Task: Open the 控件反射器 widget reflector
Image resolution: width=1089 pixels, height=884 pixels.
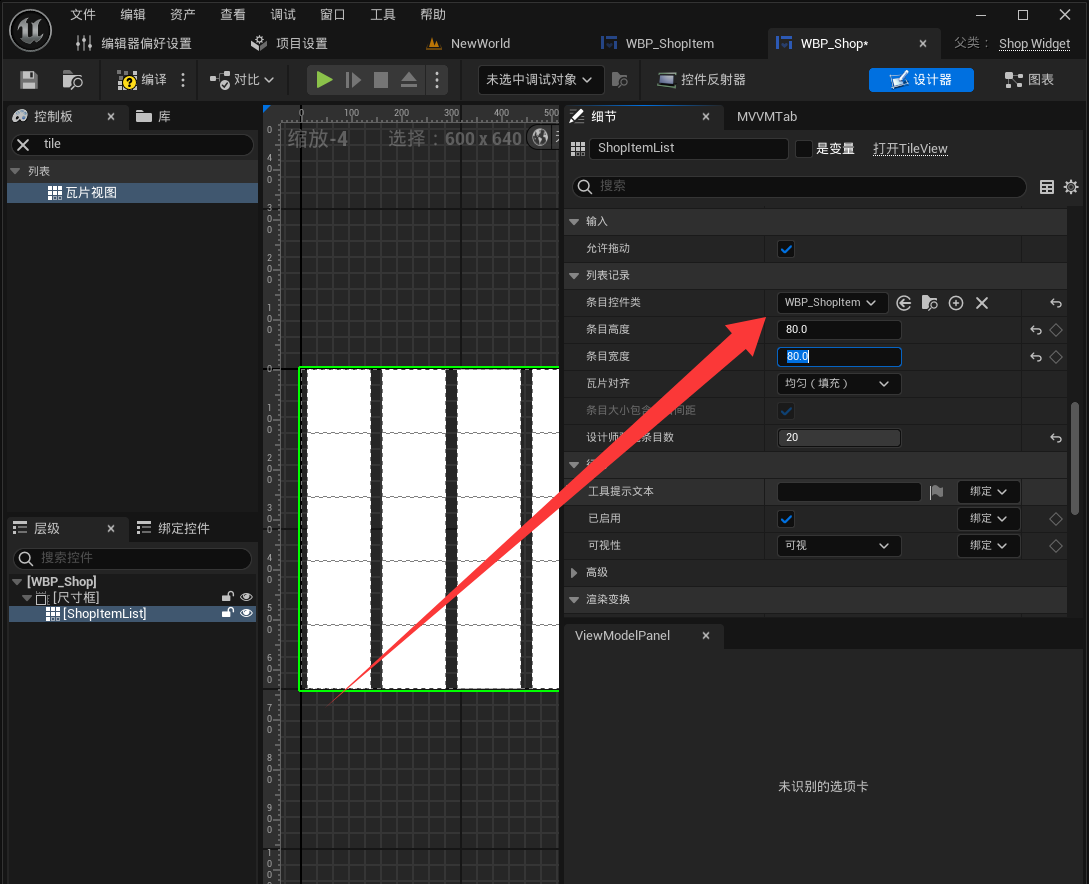Action: pyautogui.click(x=701, y=80)
